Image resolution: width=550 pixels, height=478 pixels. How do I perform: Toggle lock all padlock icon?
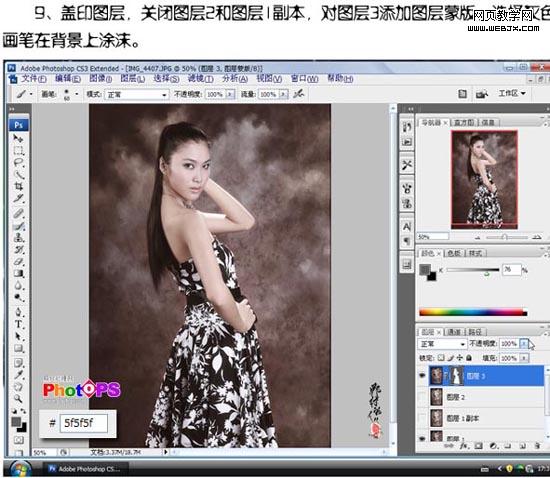(x=469, y=358)
